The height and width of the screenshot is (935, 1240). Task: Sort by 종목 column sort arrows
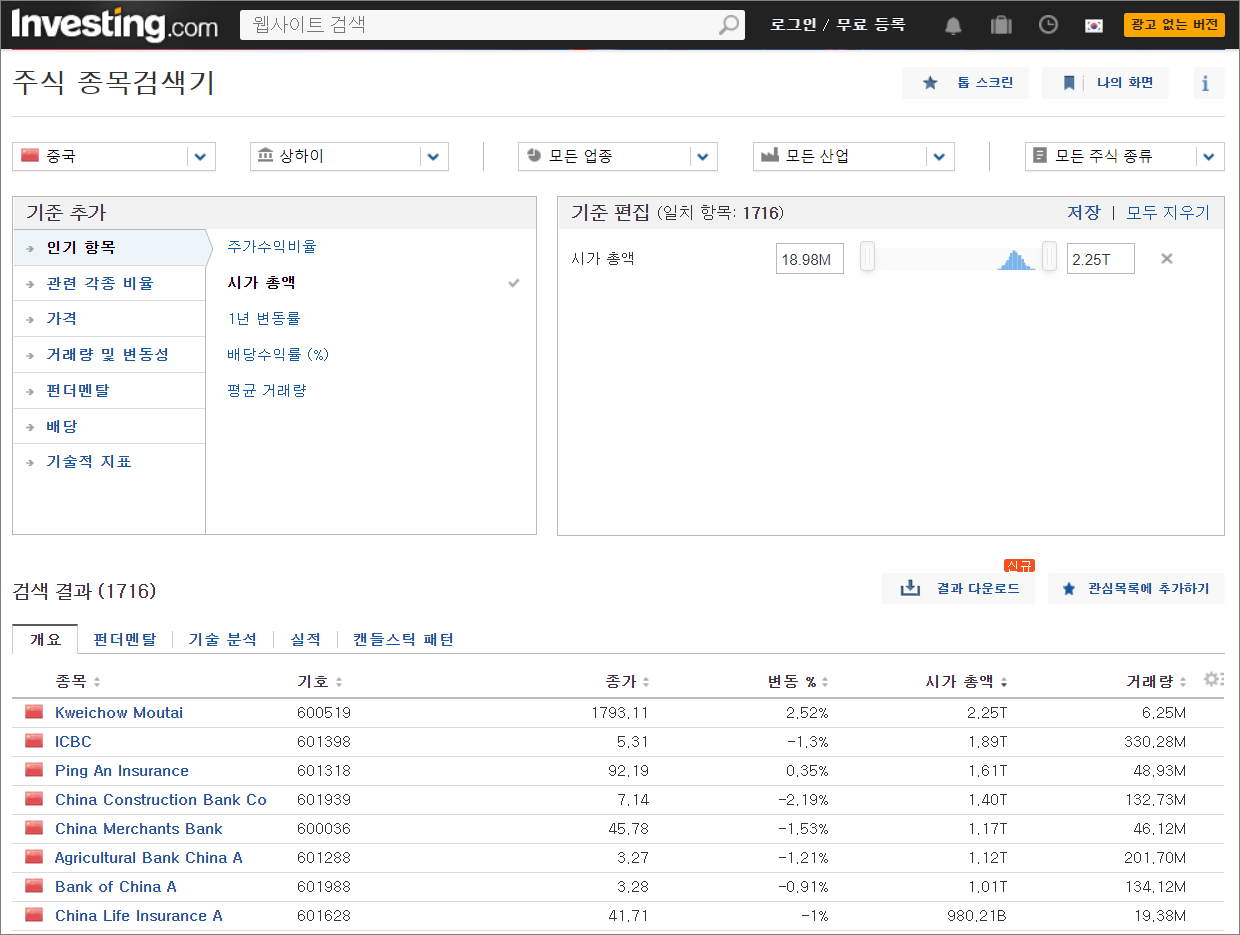click(97, 682)
